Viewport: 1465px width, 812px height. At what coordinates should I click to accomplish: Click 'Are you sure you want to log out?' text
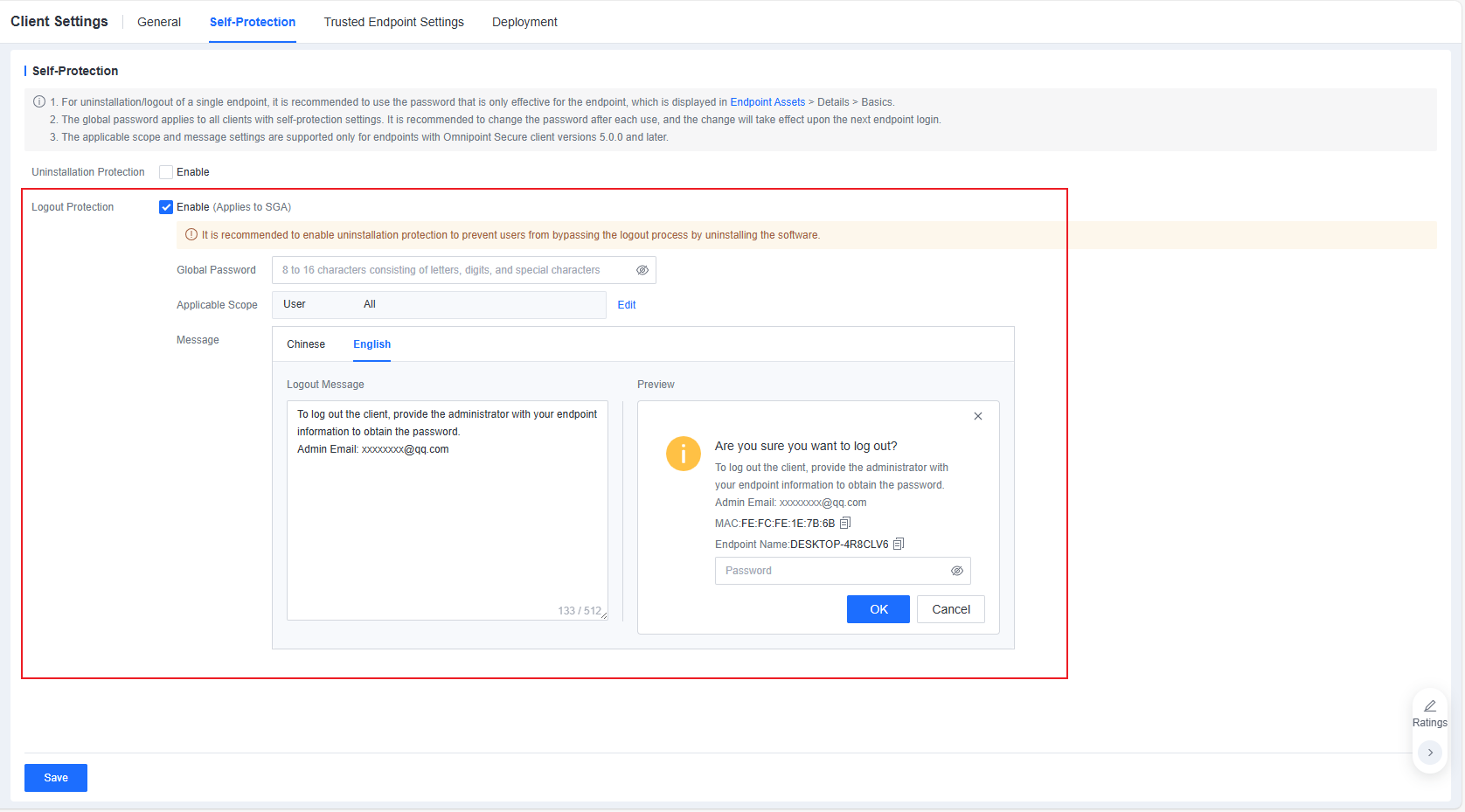[x=806, y=446]
